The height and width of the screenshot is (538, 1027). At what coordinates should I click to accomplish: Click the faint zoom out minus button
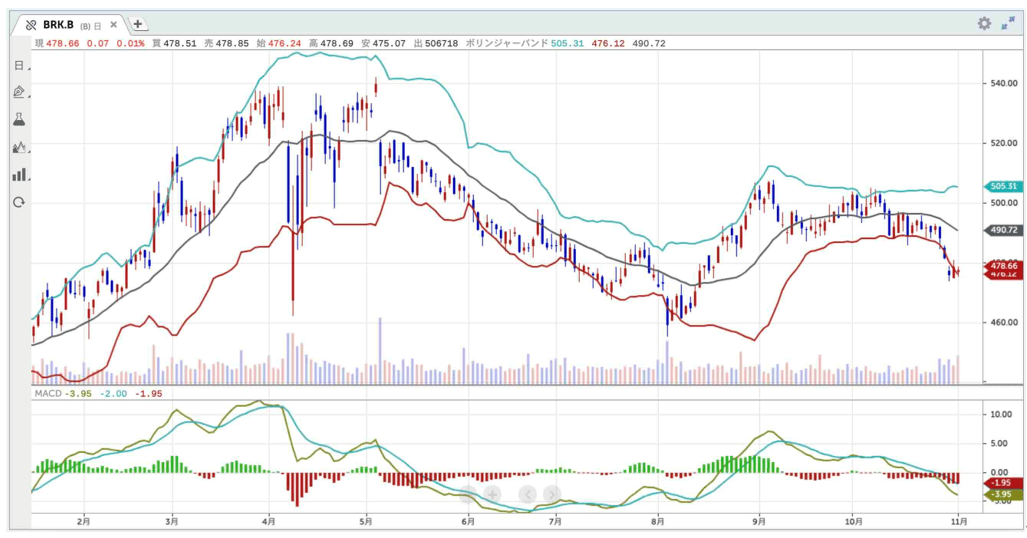[x=466, y=494]
